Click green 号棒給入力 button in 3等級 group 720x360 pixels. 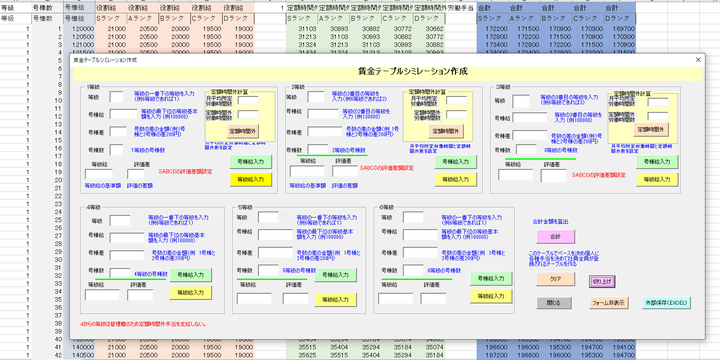(x=657, y=162)
